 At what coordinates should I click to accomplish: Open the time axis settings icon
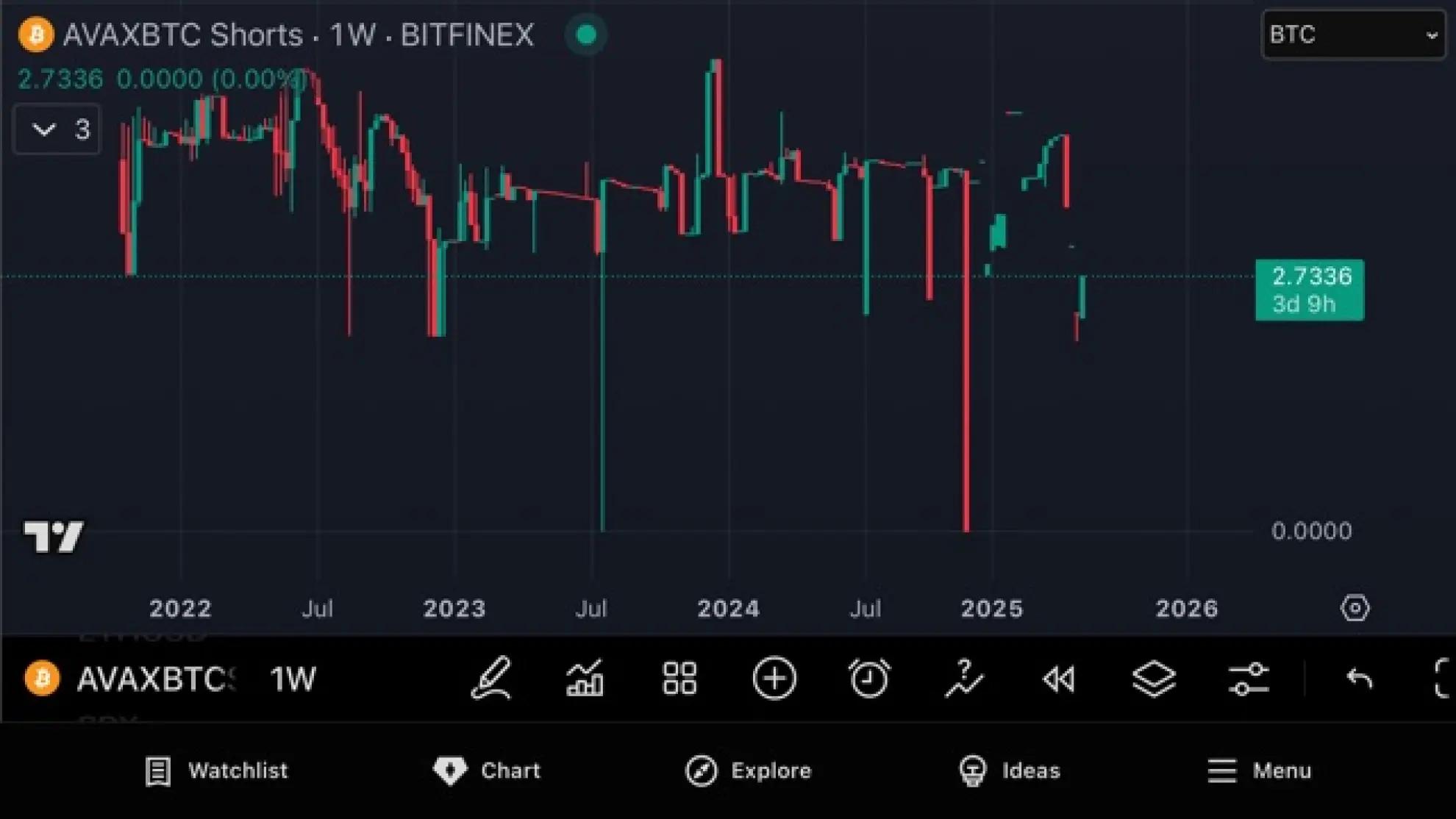[1355, 608]
